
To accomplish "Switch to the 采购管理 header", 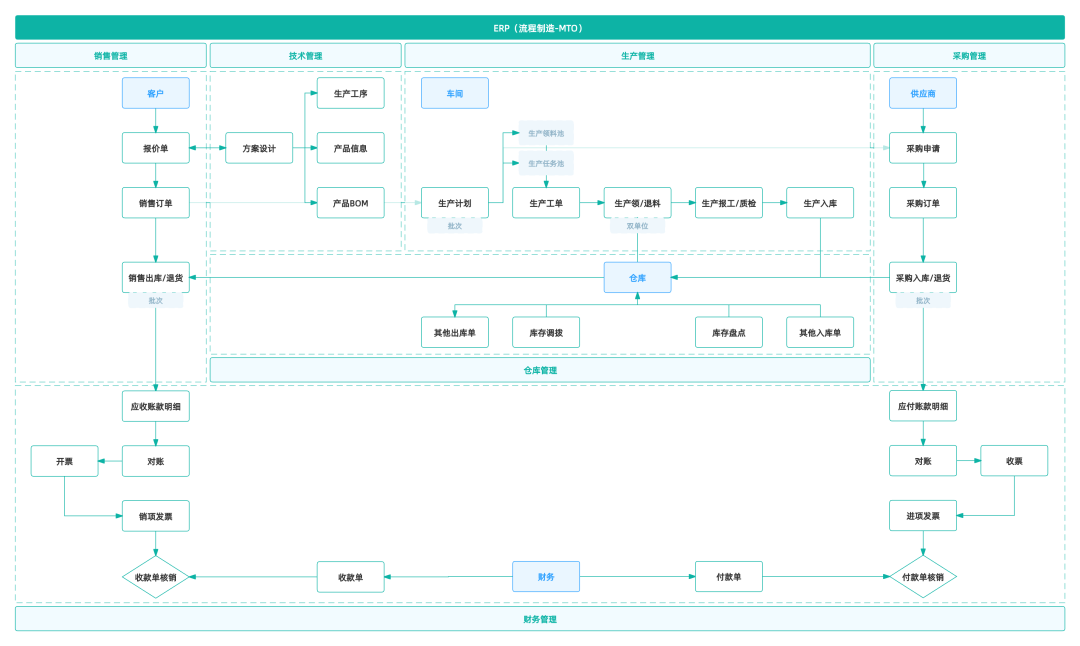I will point(969,56).
